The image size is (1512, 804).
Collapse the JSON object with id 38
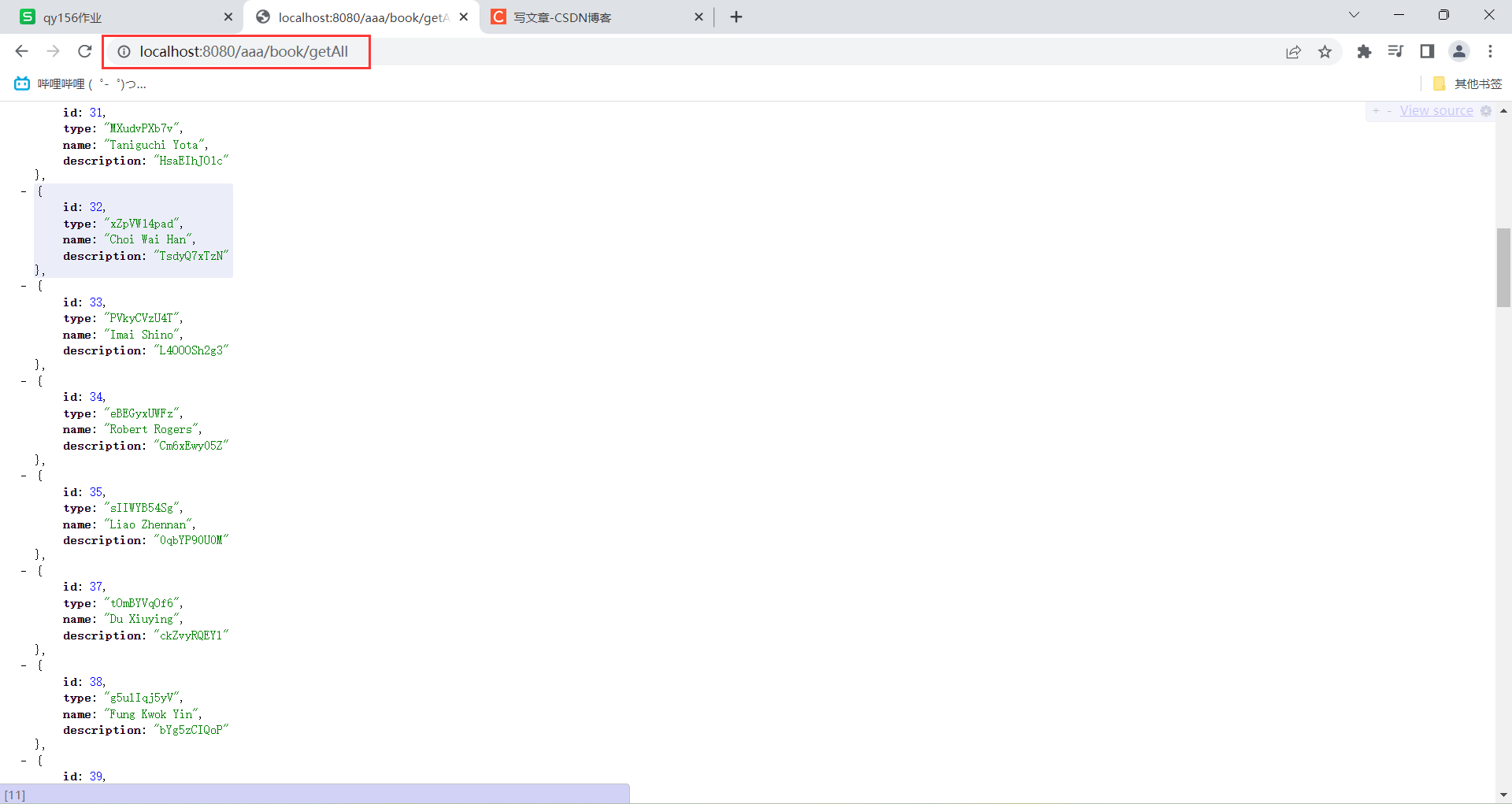tap(24, 665)
